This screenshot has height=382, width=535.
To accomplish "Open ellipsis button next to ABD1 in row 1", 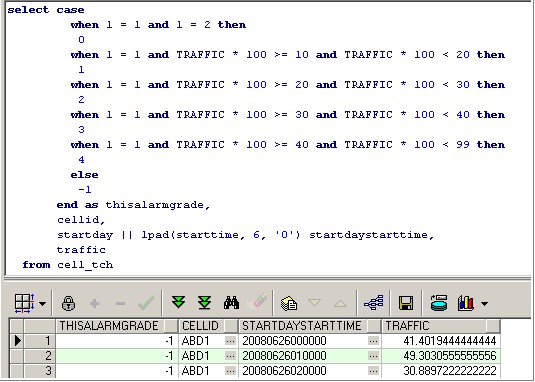I will [x=231, y=341].
